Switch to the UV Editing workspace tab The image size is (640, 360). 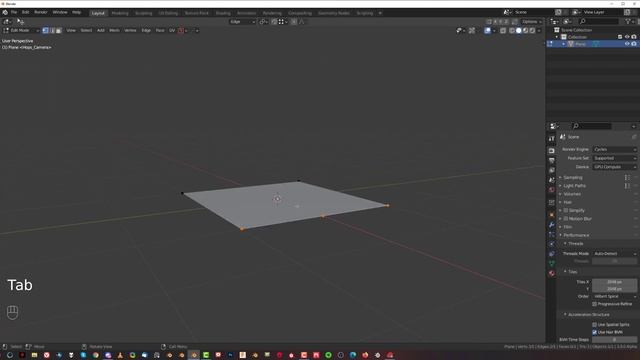point(168,13)
